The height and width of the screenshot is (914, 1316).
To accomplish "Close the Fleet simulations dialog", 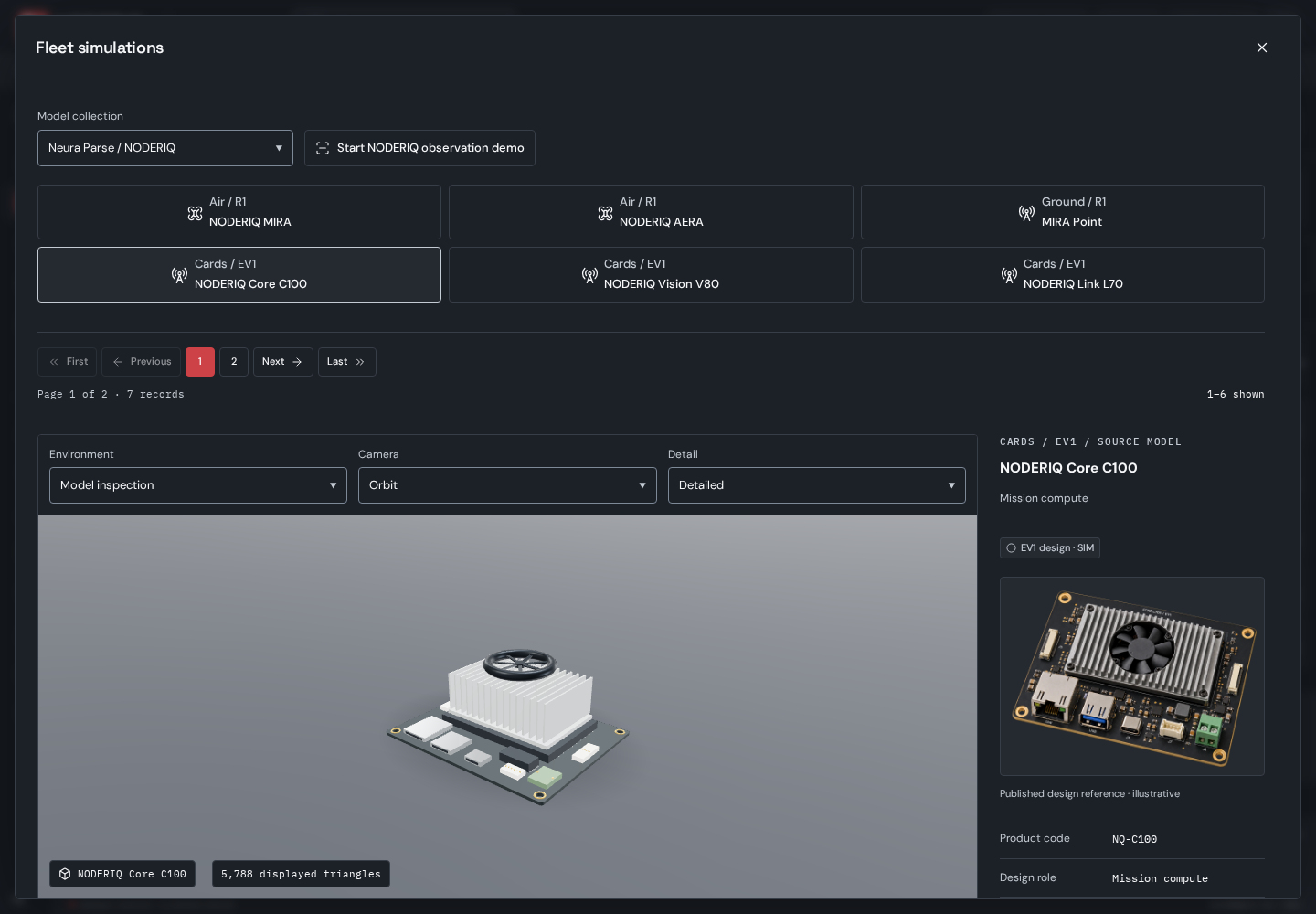I will (1262, 48).
